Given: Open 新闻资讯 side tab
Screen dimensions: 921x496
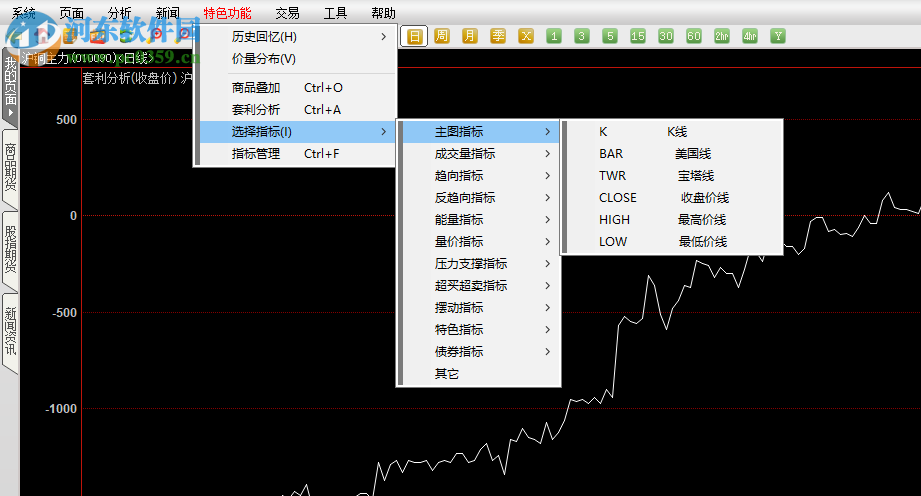Looking at the screenshot, I should pos(10,332).
